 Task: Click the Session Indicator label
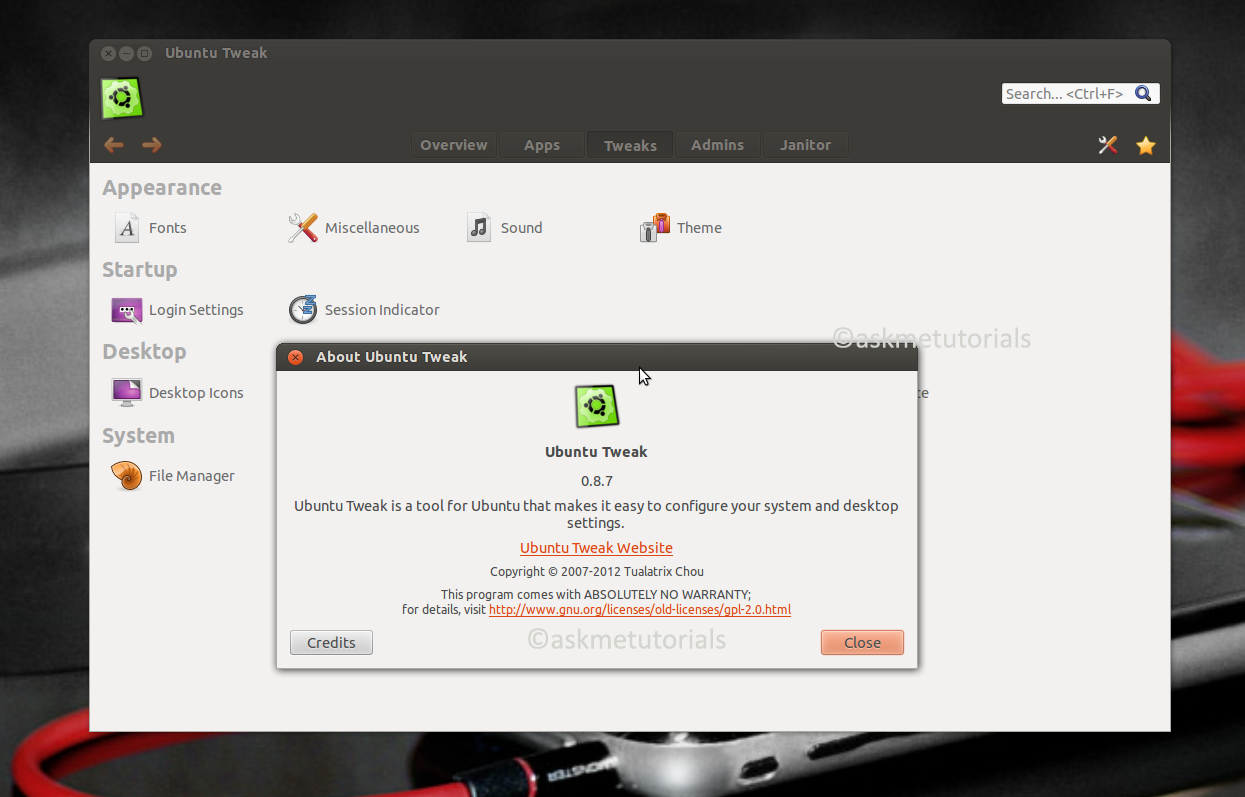pyautogui.click(x=382, y=310)
